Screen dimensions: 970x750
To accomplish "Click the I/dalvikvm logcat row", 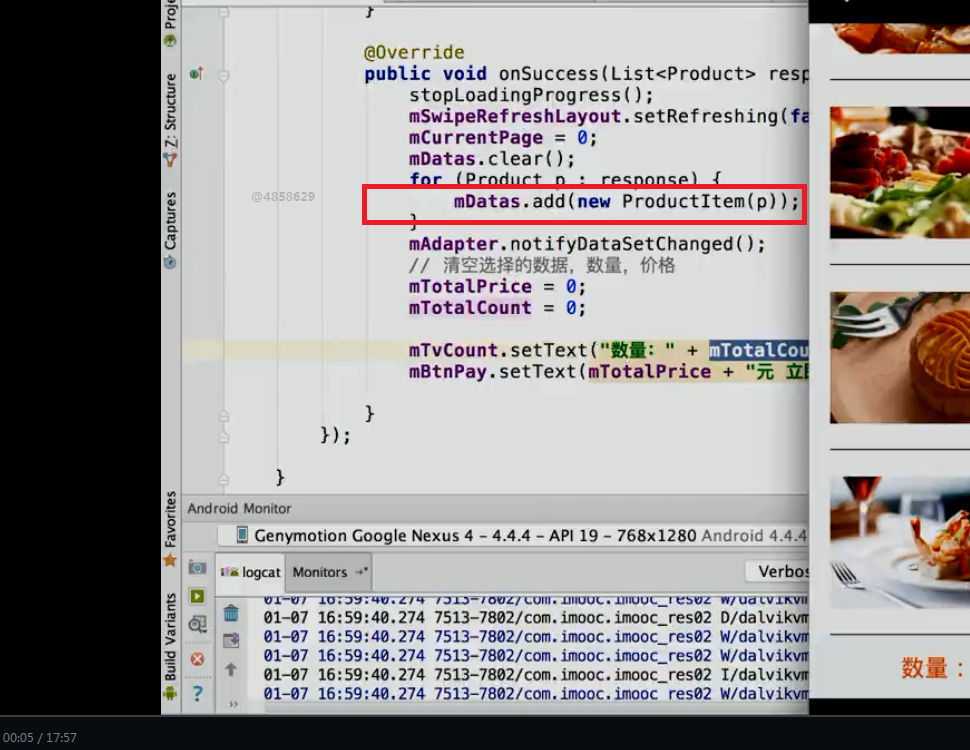I will (536, 675).
